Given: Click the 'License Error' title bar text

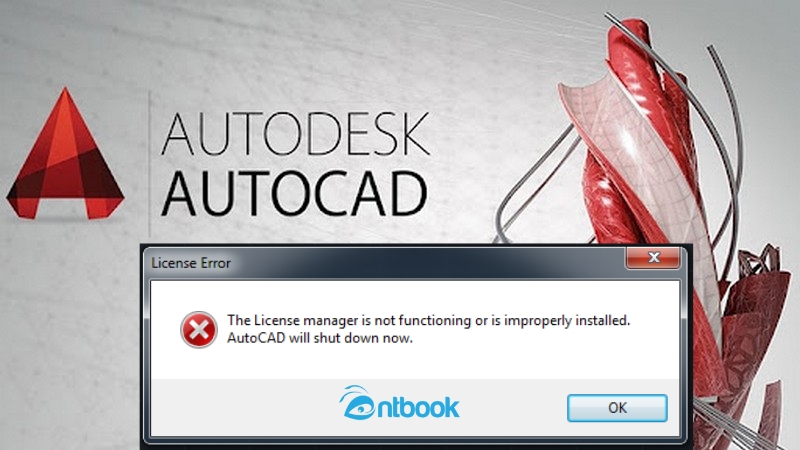Looking at the screenshot, I should (191, 263).
